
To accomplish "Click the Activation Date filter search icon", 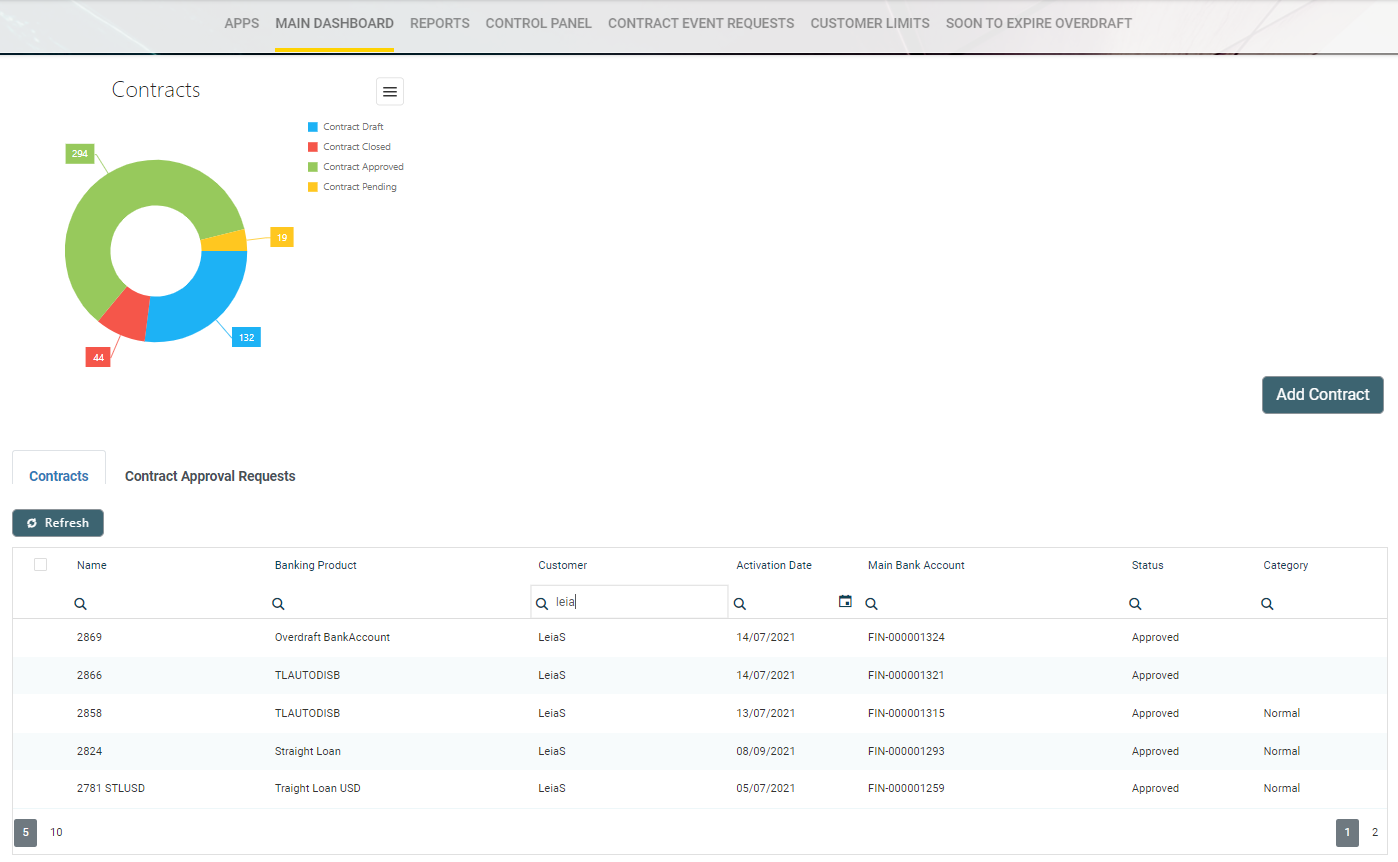I will click(x=740, y=604).
